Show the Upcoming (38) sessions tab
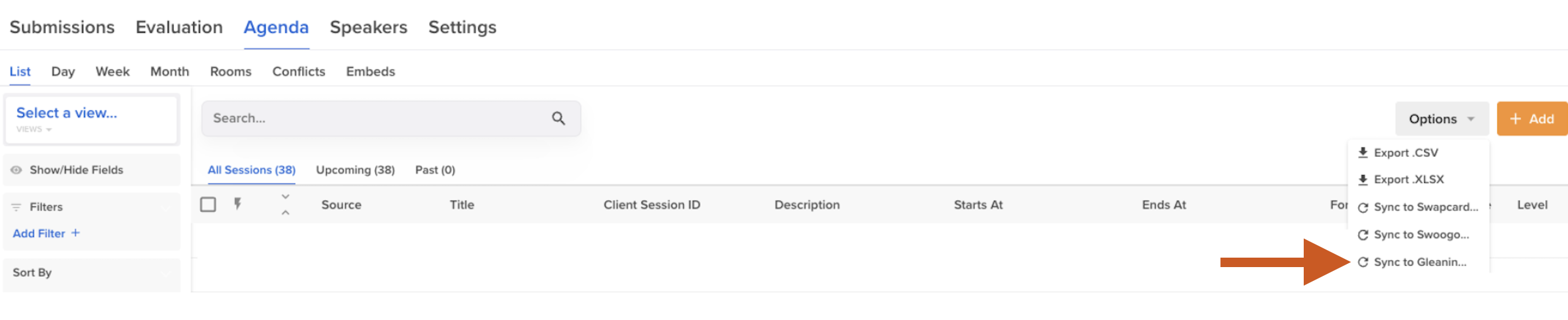Image resolution: width=1568 pixels, height=320 pixels. coord(355,170)
